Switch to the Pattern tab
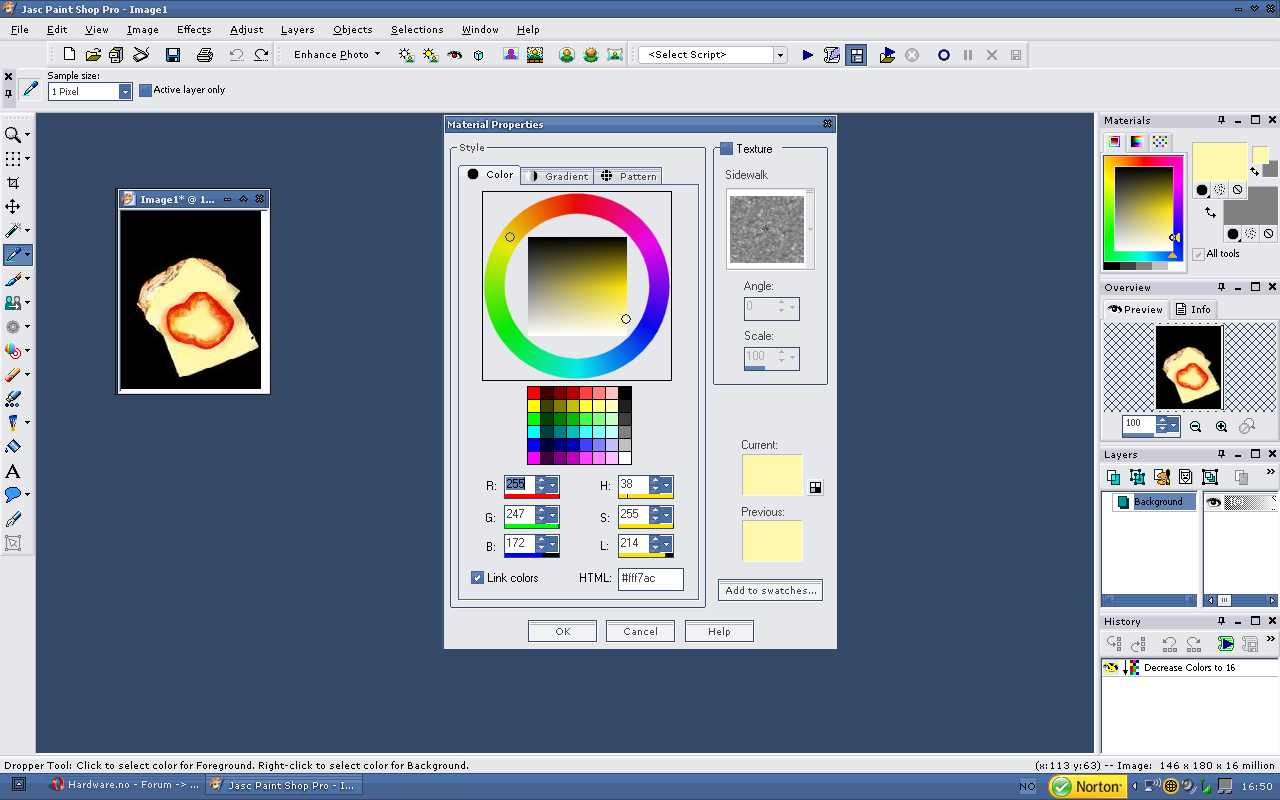Viewport: 1280px width, 800px height. click(x=628, y=176)
